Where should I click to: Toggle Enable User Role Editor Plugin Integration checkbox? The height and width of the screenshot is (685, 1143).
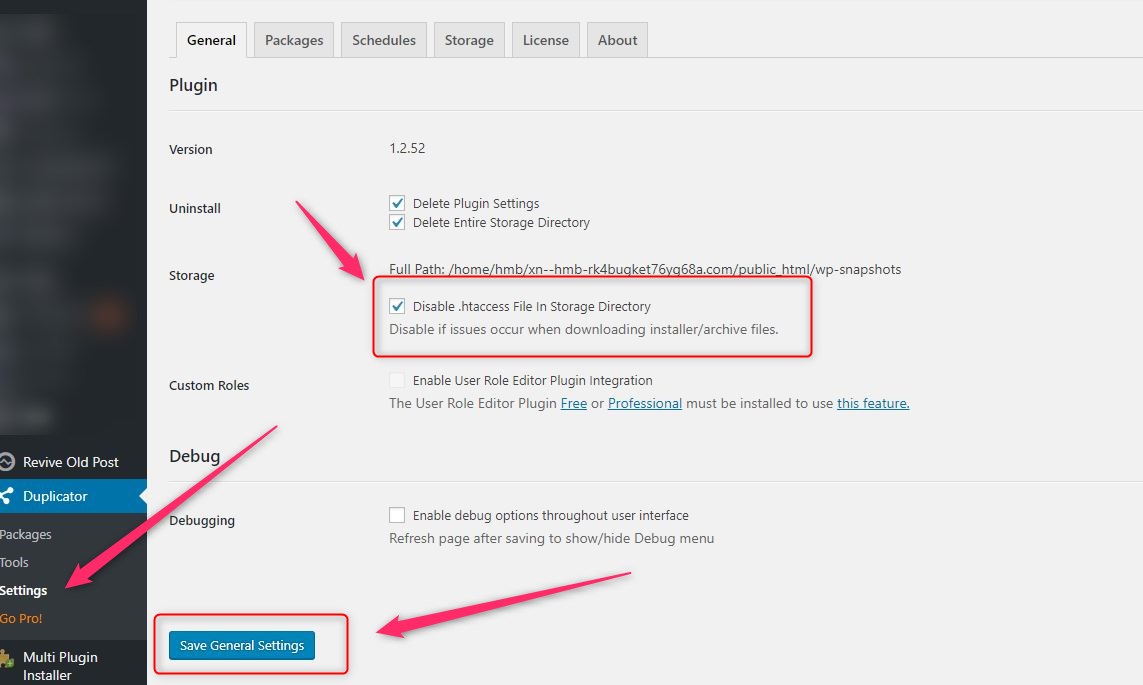397,380
